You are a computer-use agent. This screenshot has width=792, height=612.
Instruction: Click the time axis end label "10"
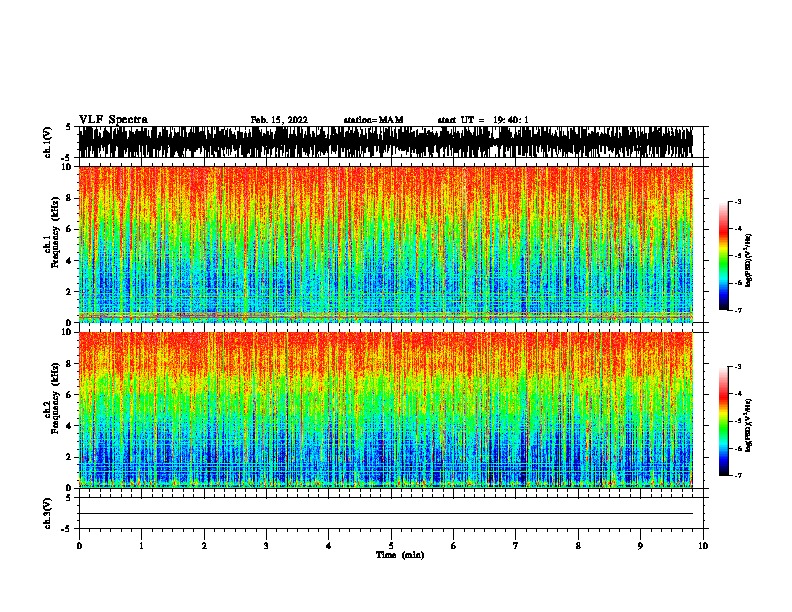(x=703, y=546)
